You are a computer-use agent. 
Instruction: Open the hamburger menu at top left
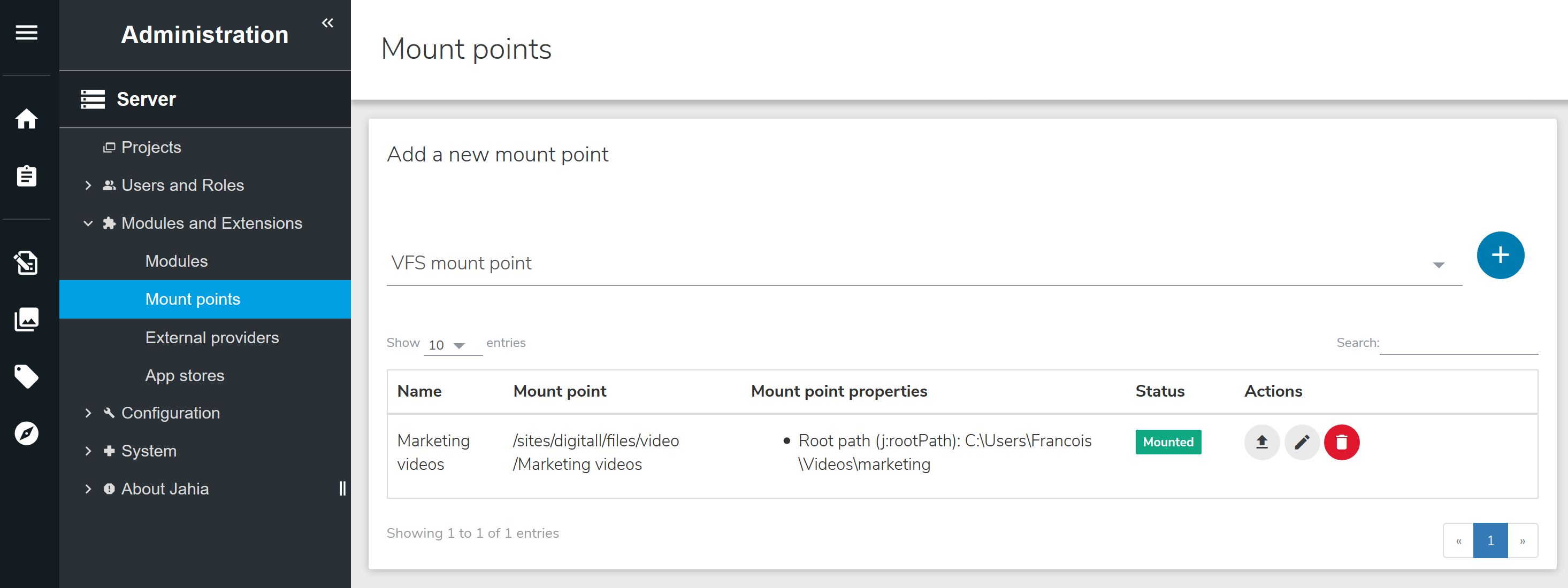(26, 32)
